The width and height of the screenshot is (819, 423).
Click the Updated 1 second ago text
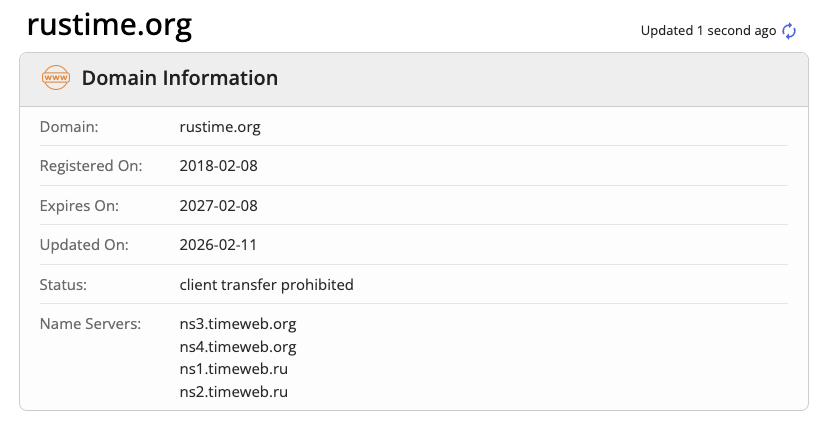coord(708,31)
